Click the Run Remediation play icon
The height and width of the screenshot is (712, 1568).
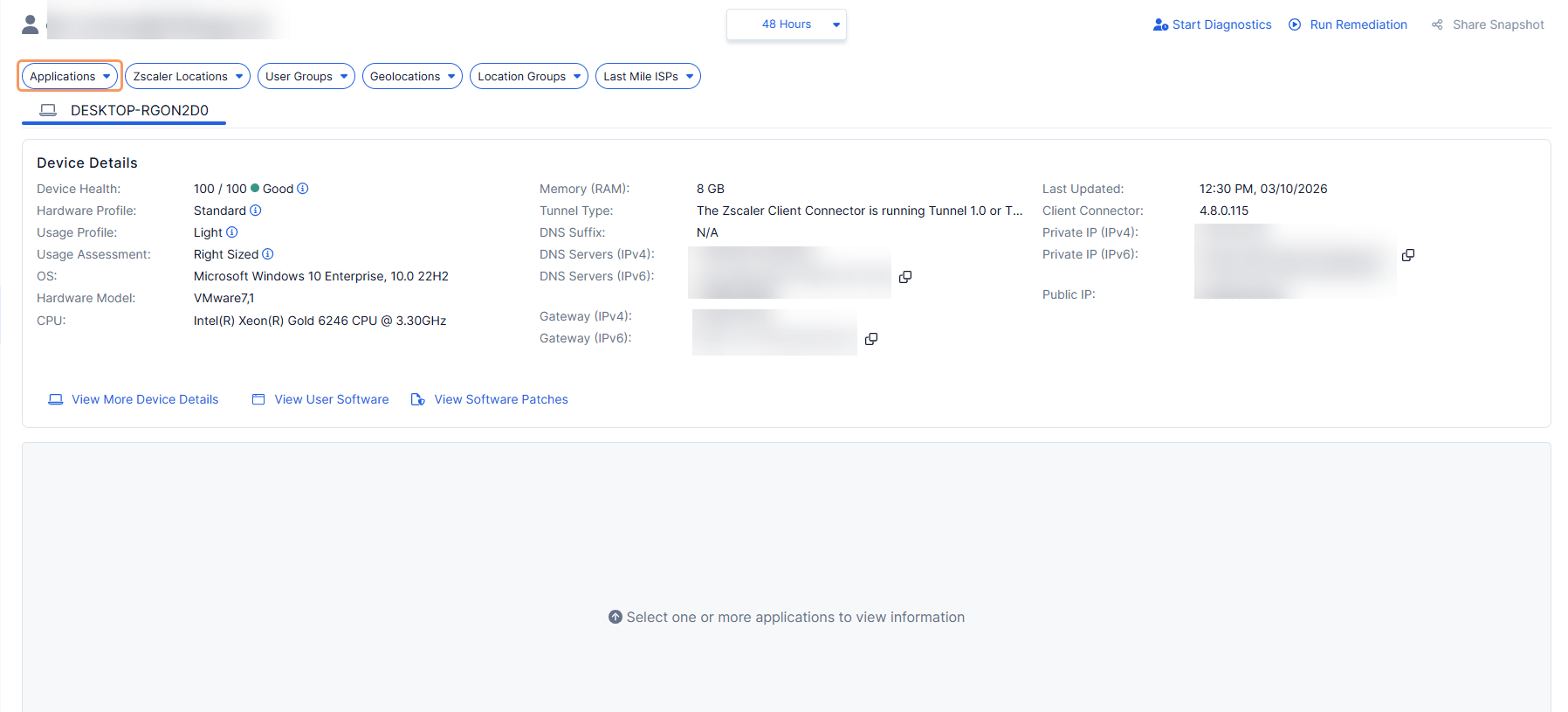pos(1295,24)
